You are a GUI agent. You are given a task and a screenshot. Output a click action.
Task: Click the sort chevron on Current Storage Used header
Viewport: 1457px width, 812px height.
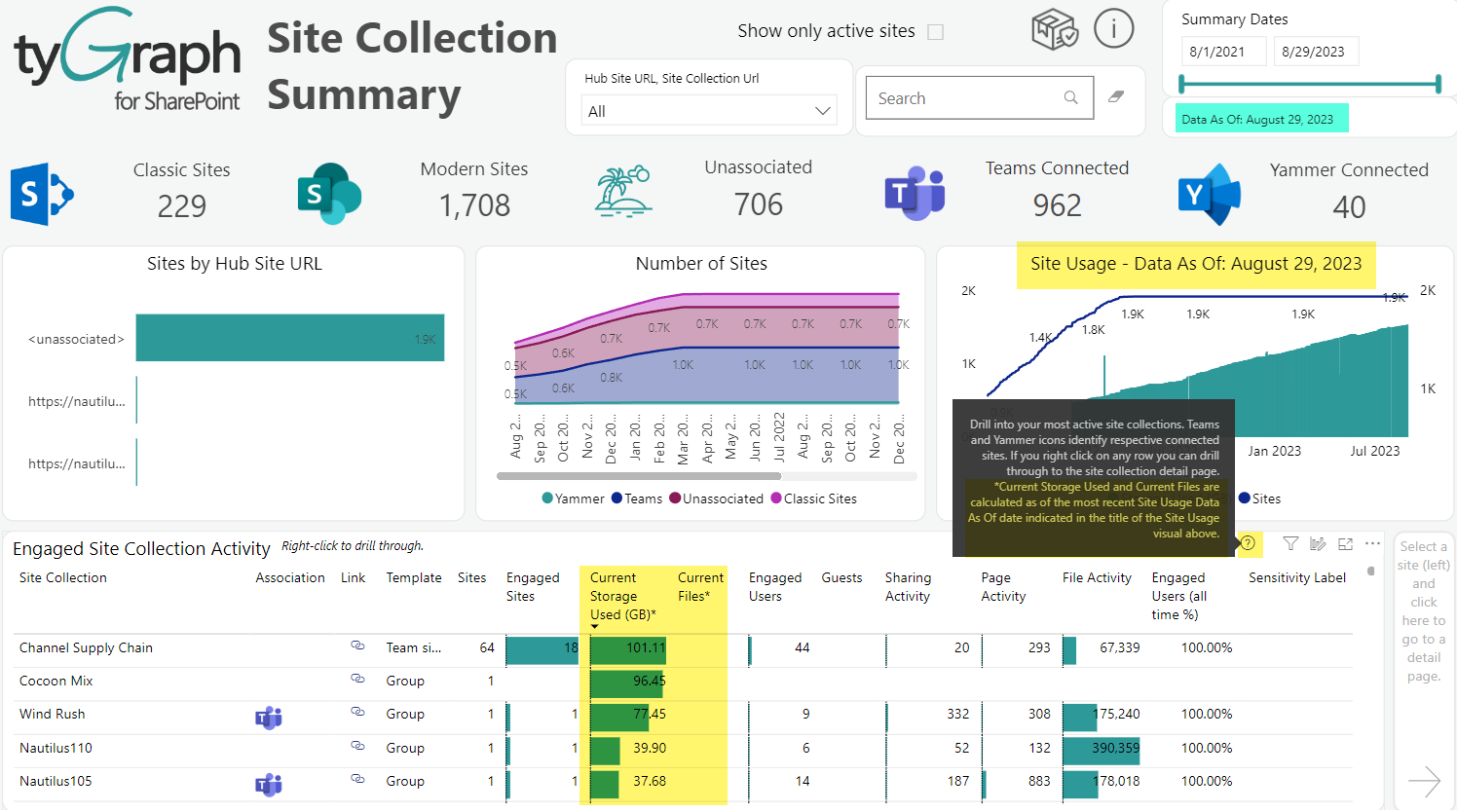pos(595,627)
